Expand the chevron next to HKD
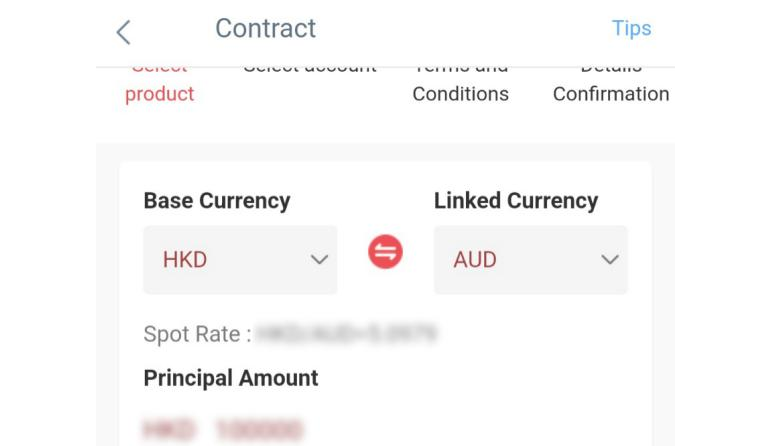This screenshot has width=771, height=446. (319, 259)
